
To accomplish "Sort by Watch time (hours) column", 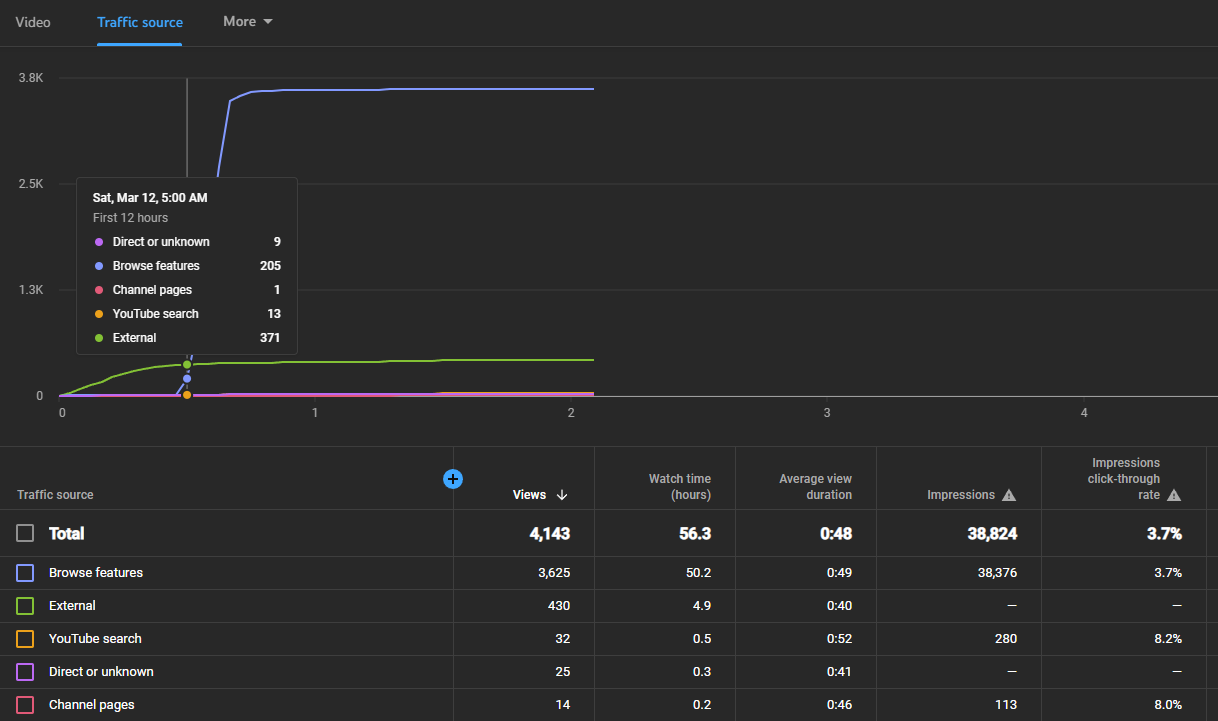I will (x=680, y=487).
